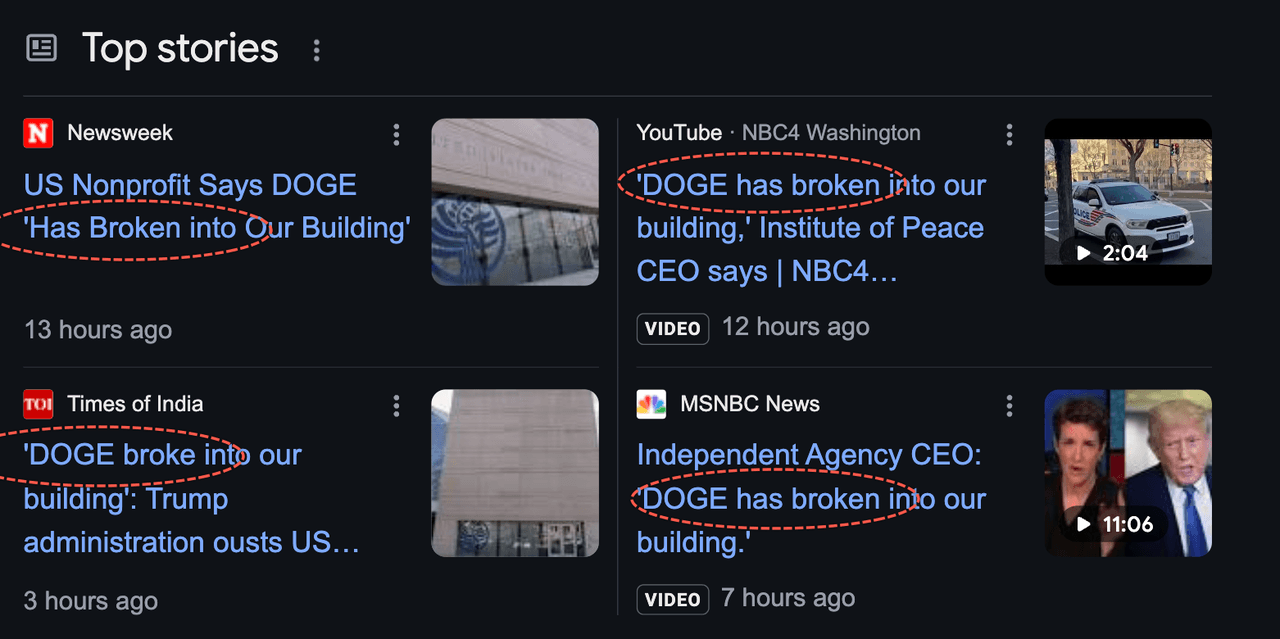Open the Top stories more options menu
The image size is (1280, 639).
click(317, 50)
